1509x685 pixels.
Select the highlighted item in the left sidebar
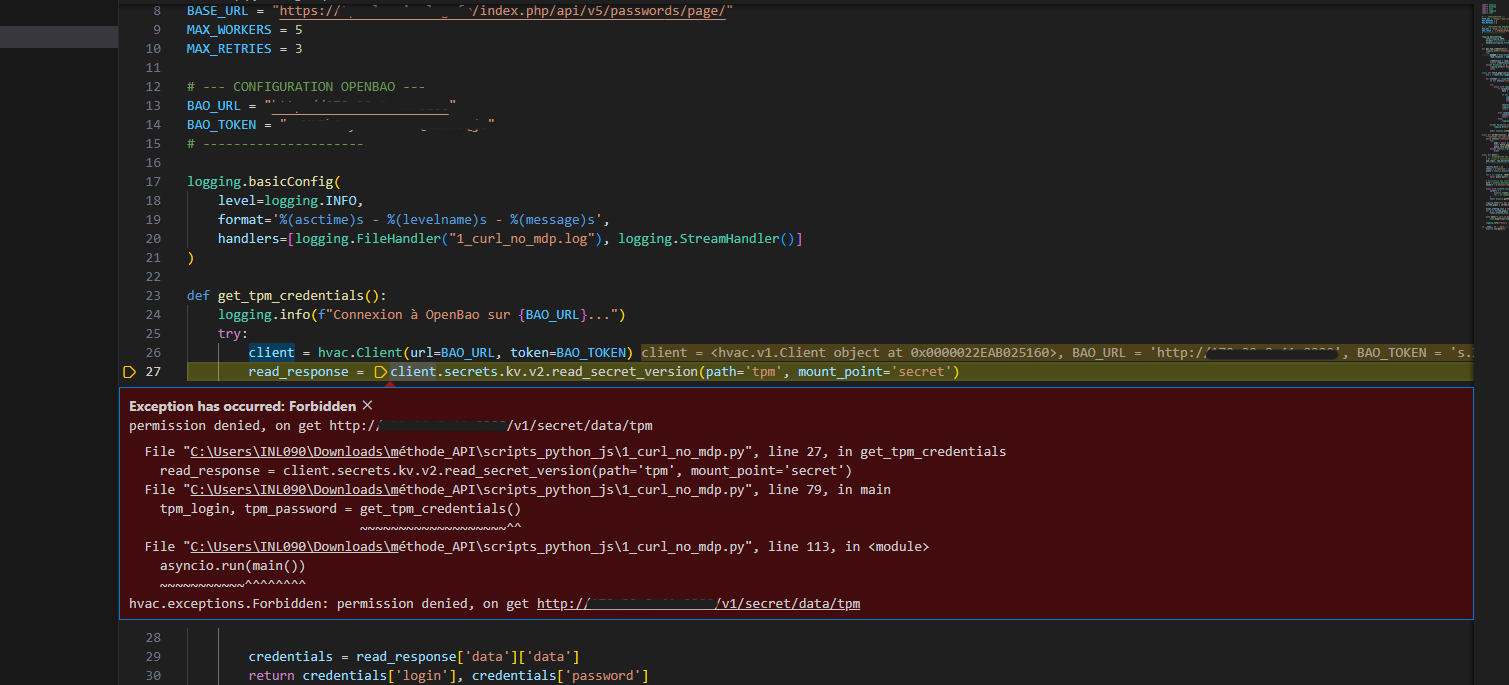point(58,37)
